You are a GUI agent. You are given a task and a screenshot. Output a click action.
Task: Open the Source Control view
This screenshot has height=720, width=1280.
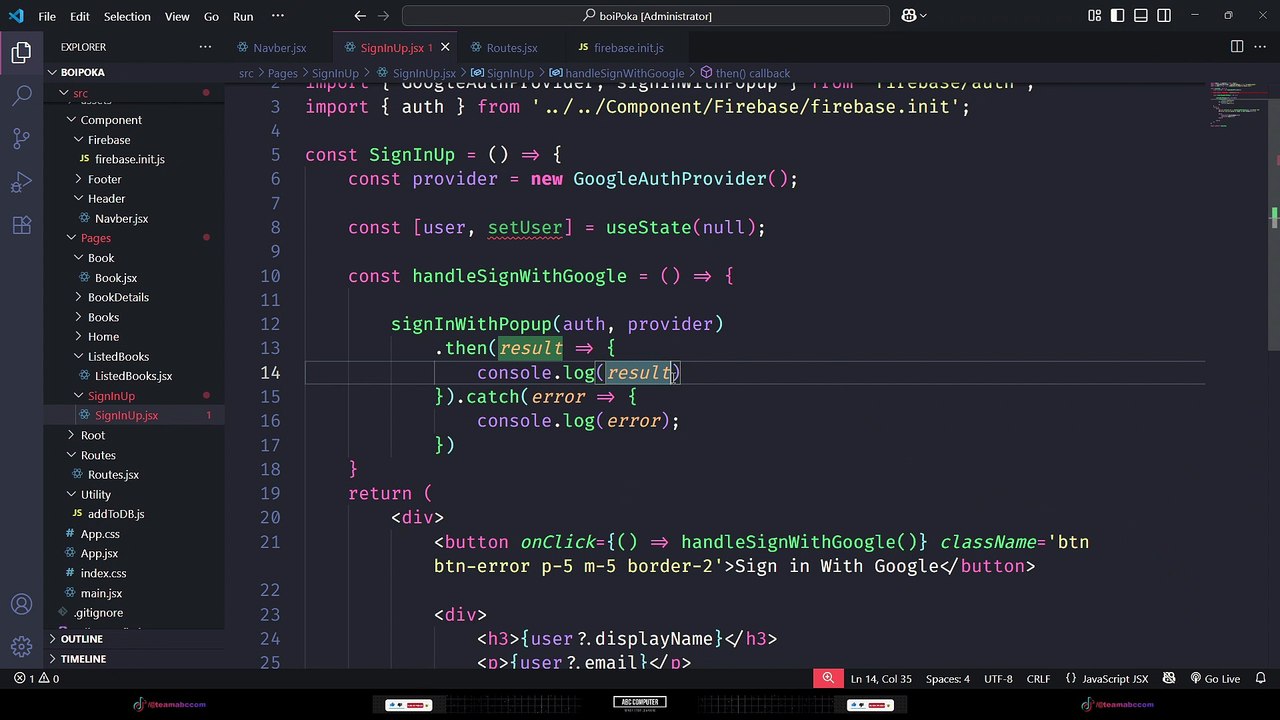[22, 139]
